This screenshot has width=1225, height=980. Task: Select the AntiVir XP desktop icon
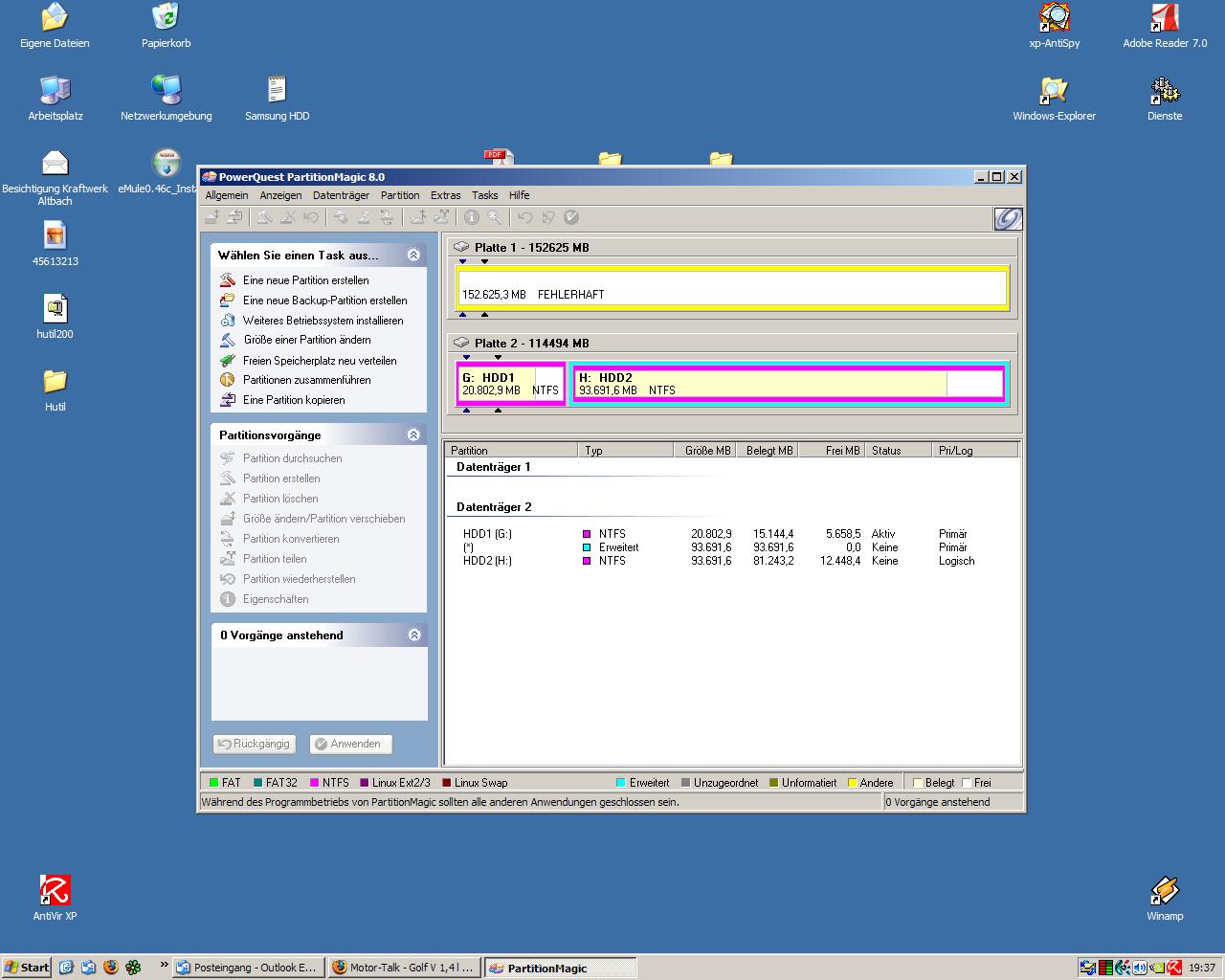click(55, 899)
